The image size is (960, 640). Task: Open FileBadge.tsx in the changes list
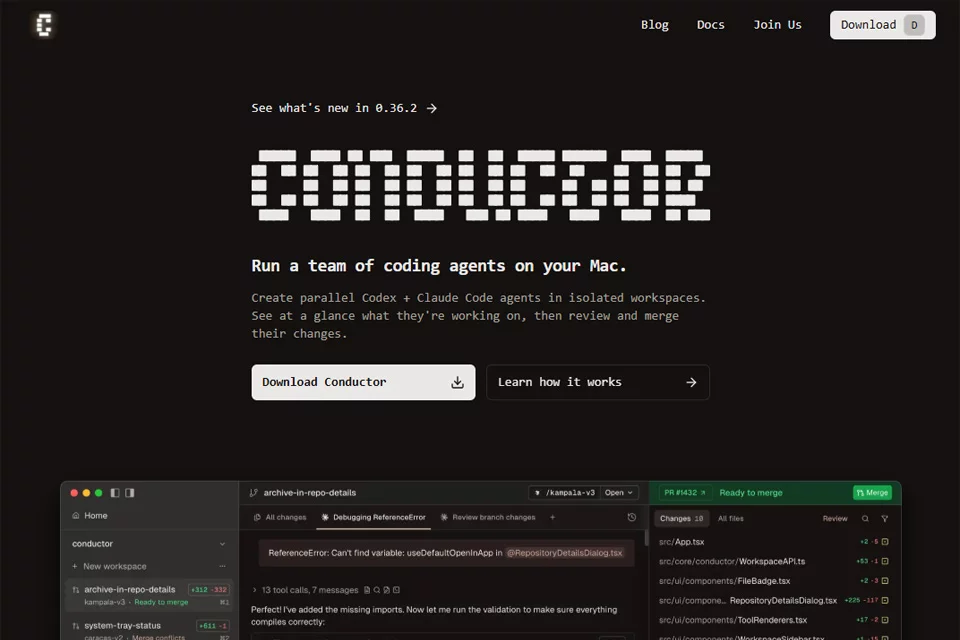[724, 581]
